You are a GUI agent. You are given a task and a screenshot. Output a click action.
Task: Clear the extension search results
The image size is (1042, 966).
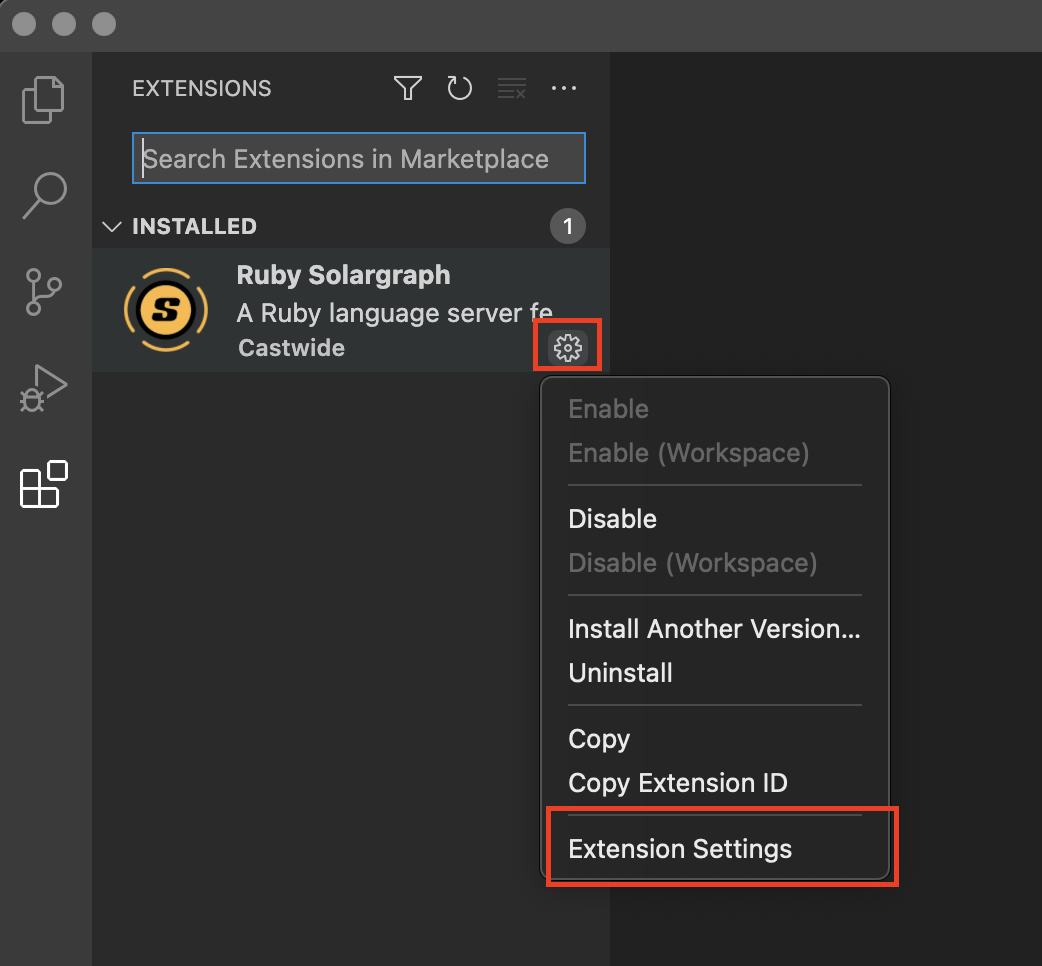pos(511,88)
